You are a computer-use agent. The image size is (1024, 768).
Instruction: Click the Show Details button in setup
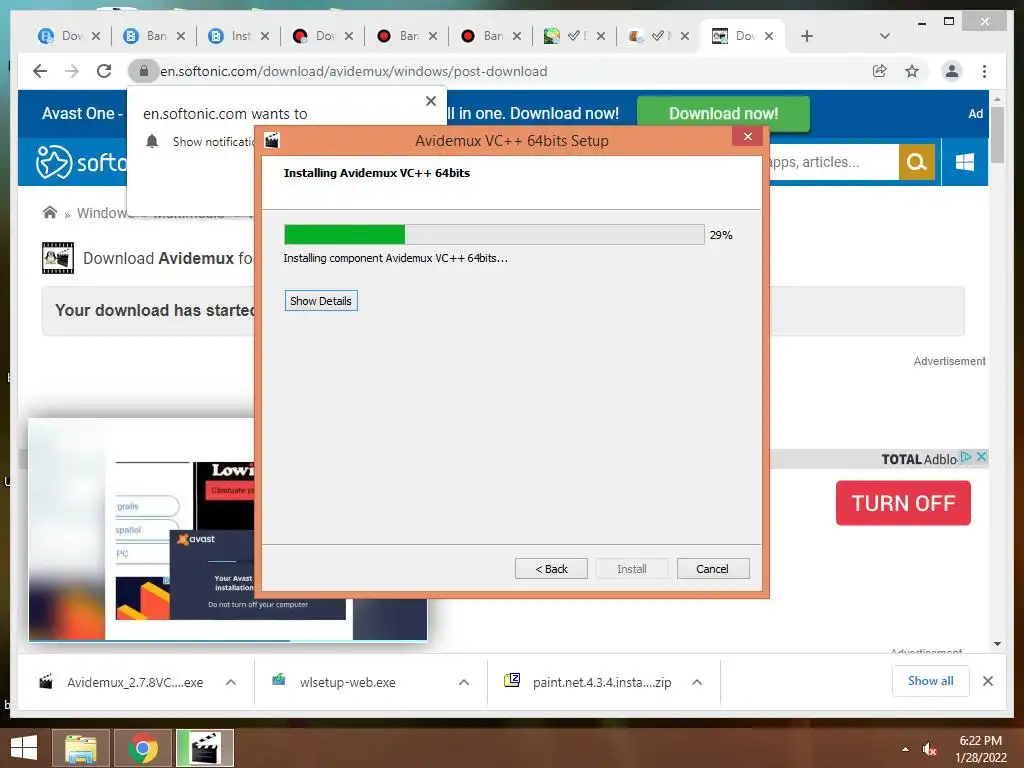click(321, 300)
